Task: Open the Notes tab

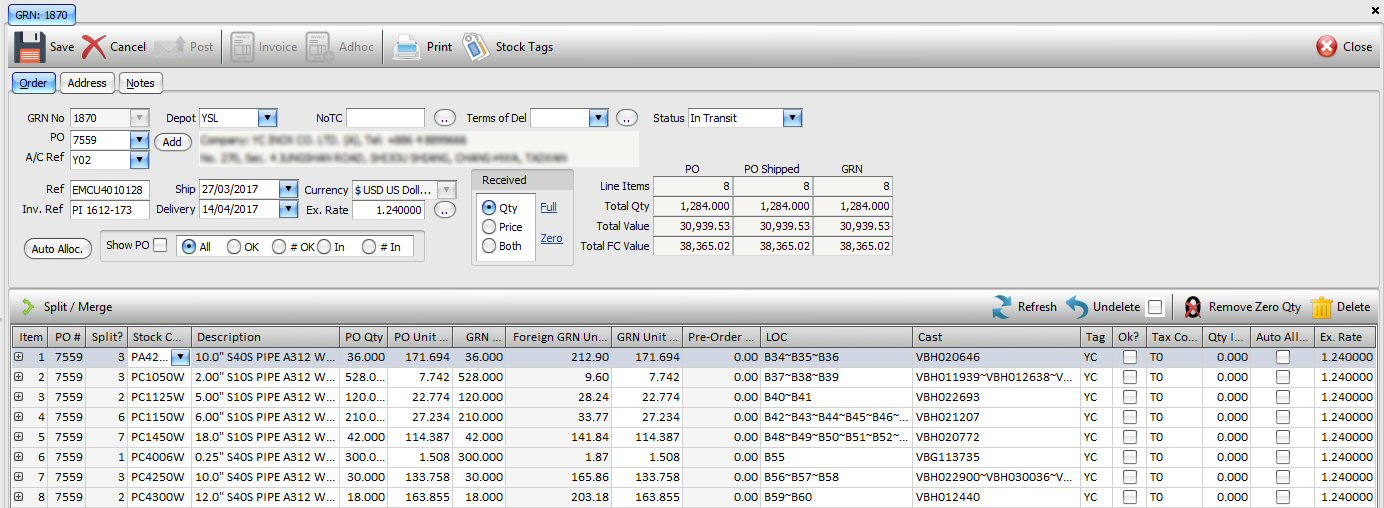Action: click(x=140, y=83)
